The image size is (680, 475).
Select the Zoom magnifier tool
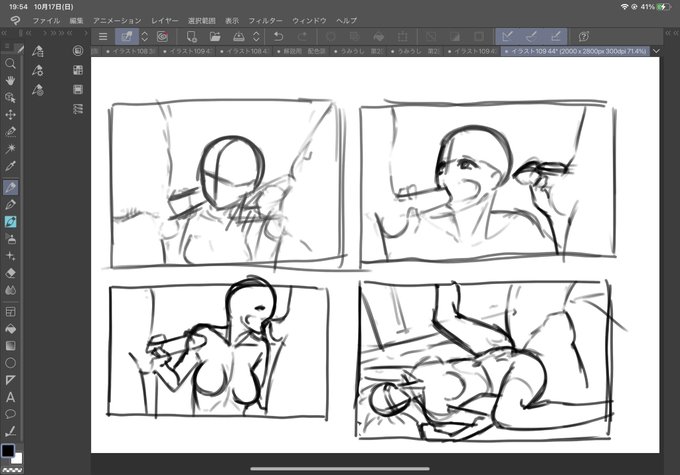pos(10,64)
